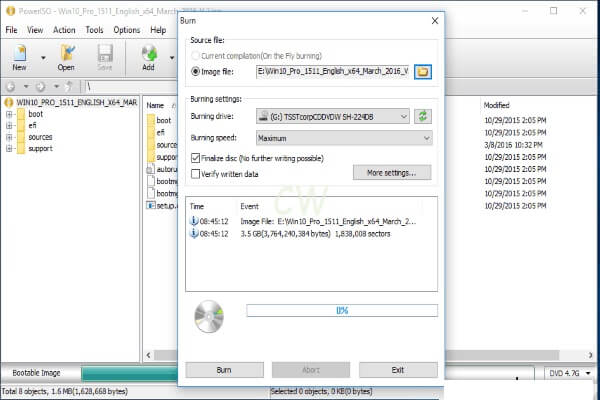Click the green disc usage bar
Screen dimensions: 600x400
(x=130, y=374)
